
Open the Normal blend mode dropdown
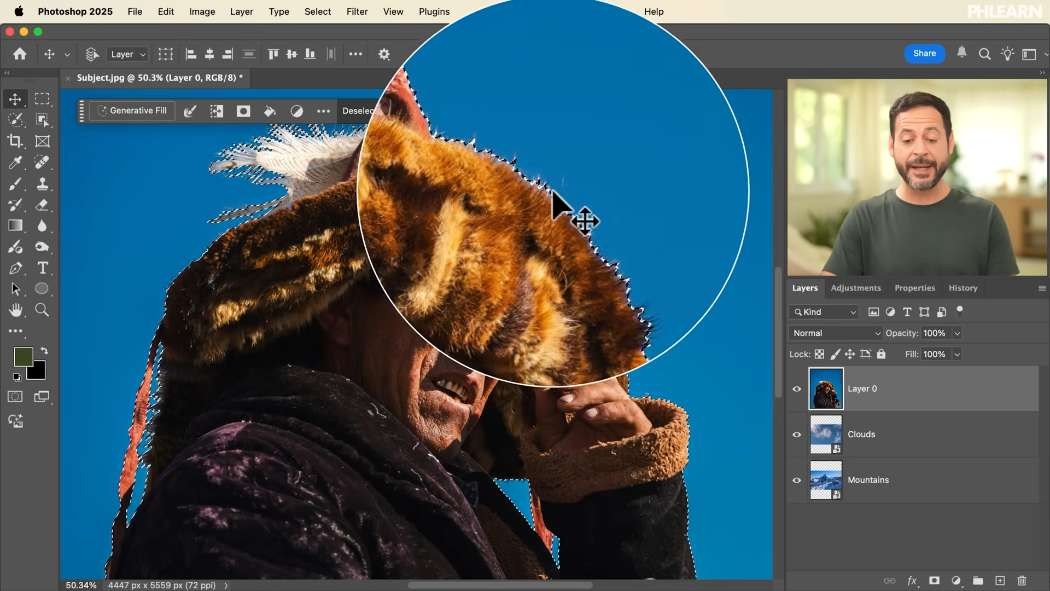pyautogui.click(x=836, y=333)
